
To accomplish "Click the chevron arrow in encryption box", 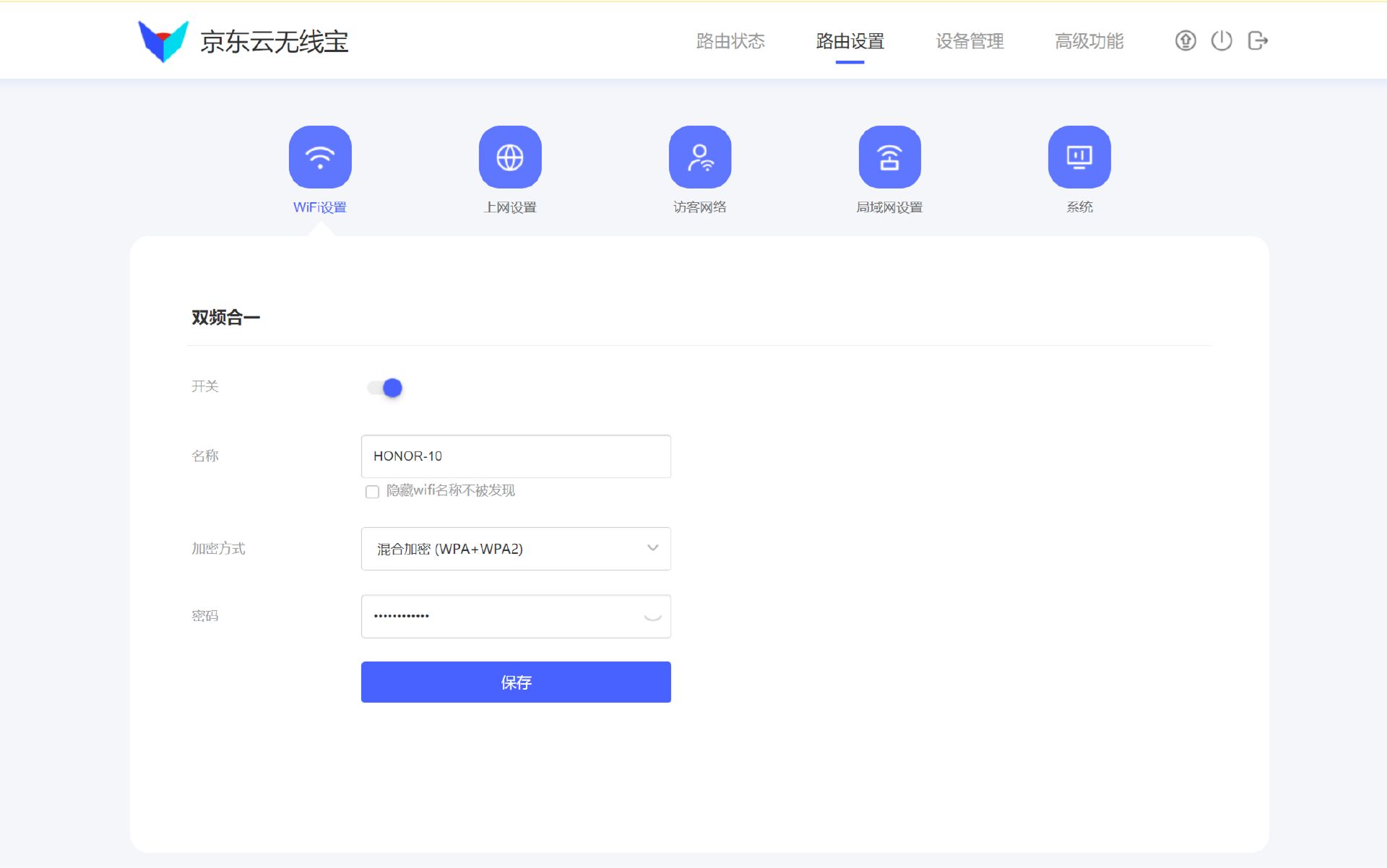I will point(653,548).
